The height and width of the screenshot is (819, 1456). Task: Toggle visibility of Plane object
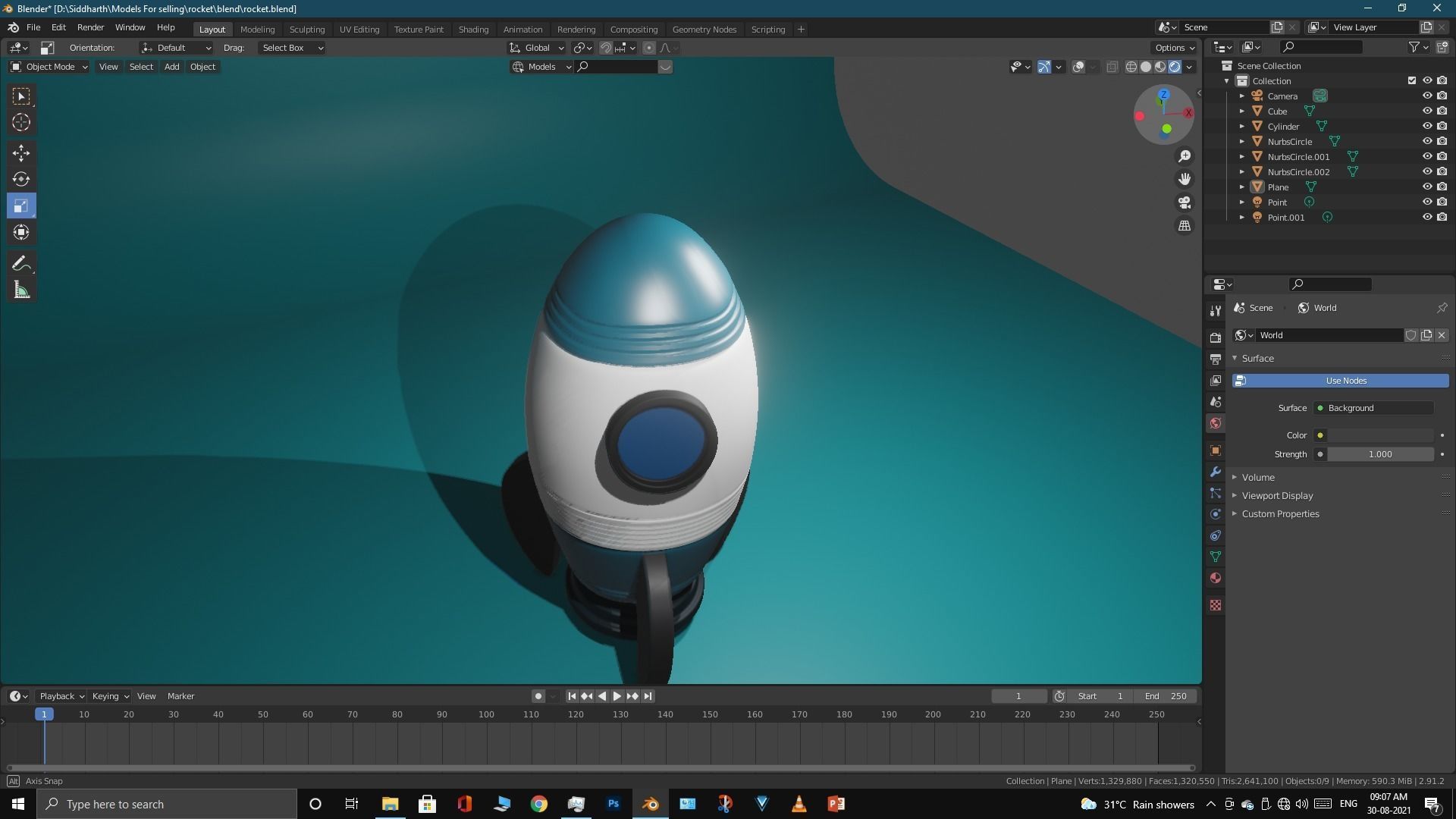click(x=1426, y=187)
